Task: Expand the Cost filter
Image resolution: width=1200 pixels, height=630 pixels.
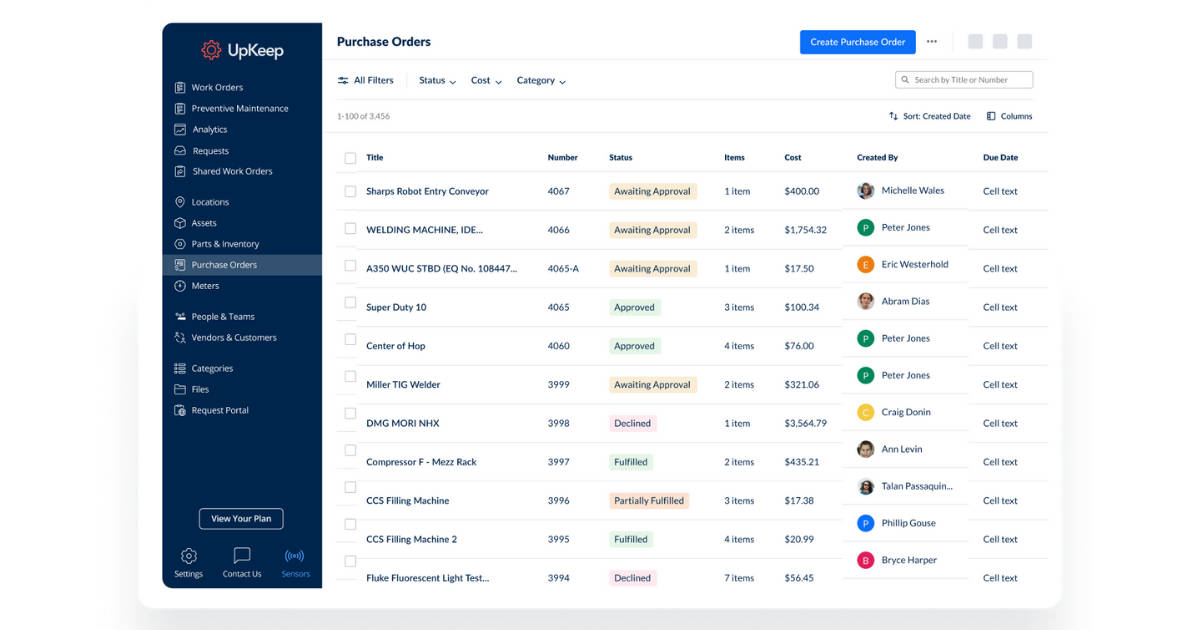Action: (x=485, y=80)
